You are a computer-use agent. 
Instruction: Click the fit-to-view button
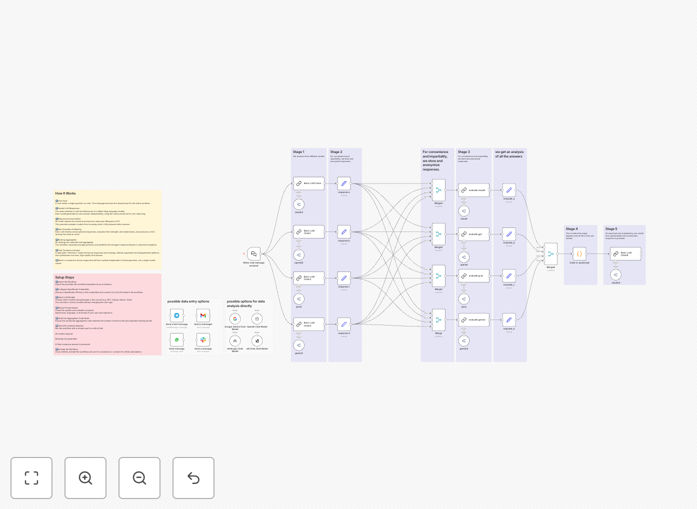[32, 478]
